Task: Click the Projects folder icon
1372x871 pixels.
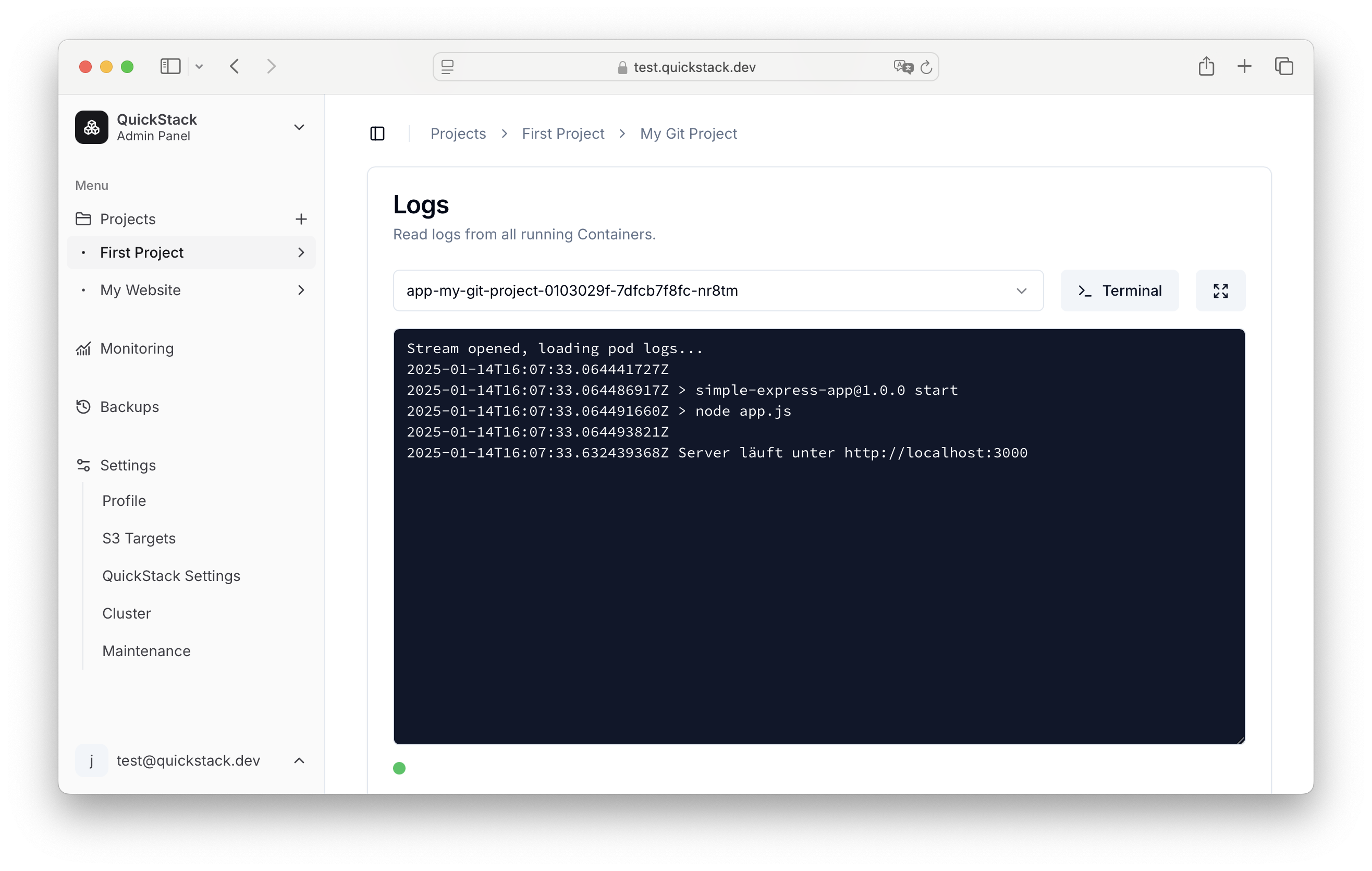Action: tap(83, 218)
